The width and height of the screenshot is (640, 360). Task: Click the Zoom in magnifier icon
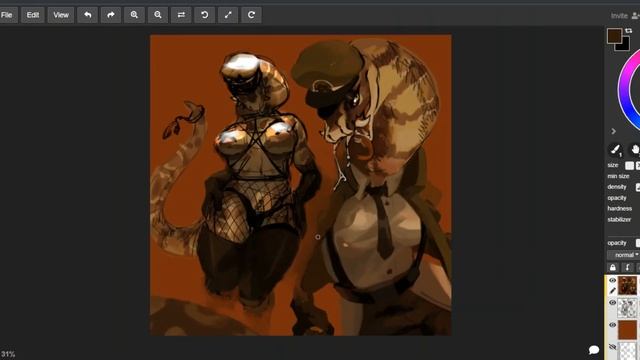pyautogui.click(x=134, y=15)
